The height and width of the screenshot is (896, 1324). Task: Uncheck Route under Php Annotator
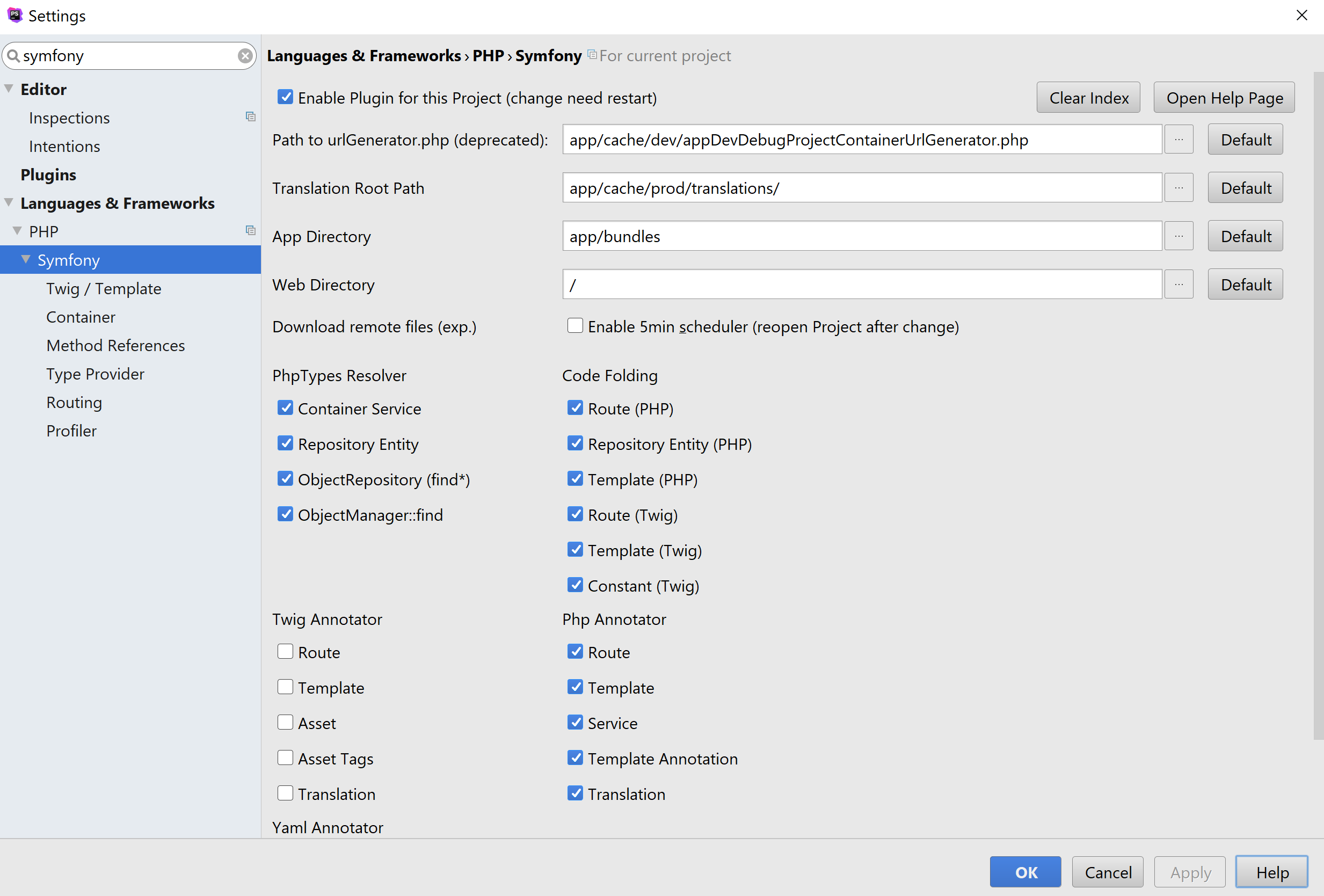click(x=576, y=652)
